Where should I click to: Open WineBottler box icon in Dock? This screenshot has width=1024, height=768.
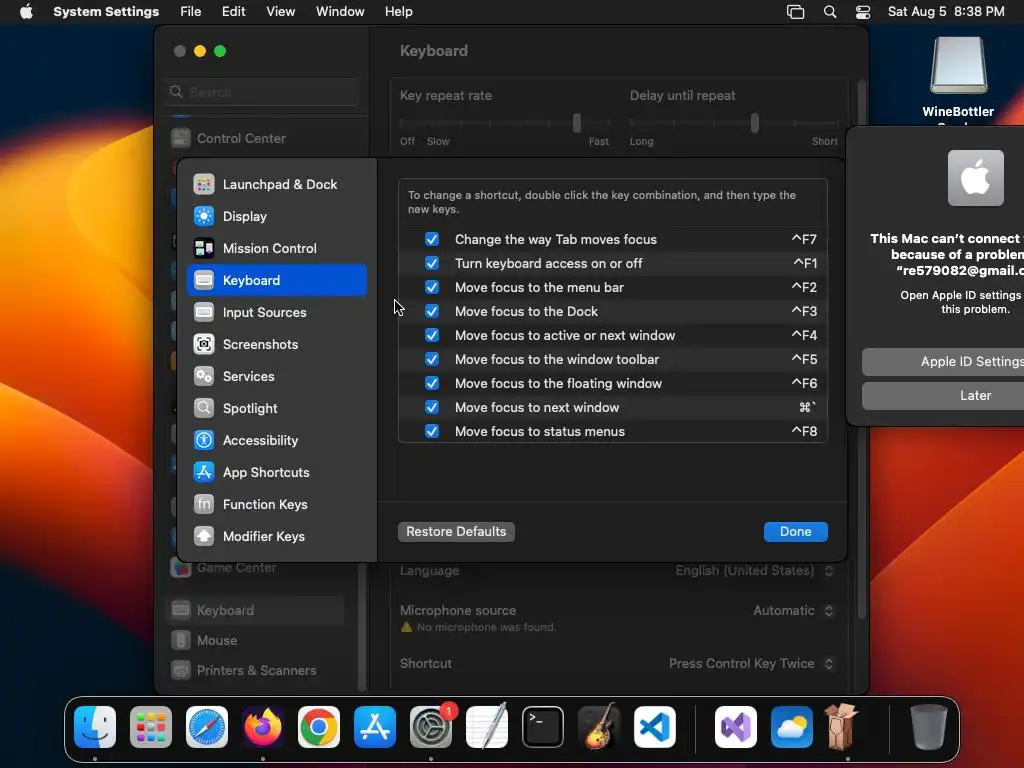(x=841, y=727)
